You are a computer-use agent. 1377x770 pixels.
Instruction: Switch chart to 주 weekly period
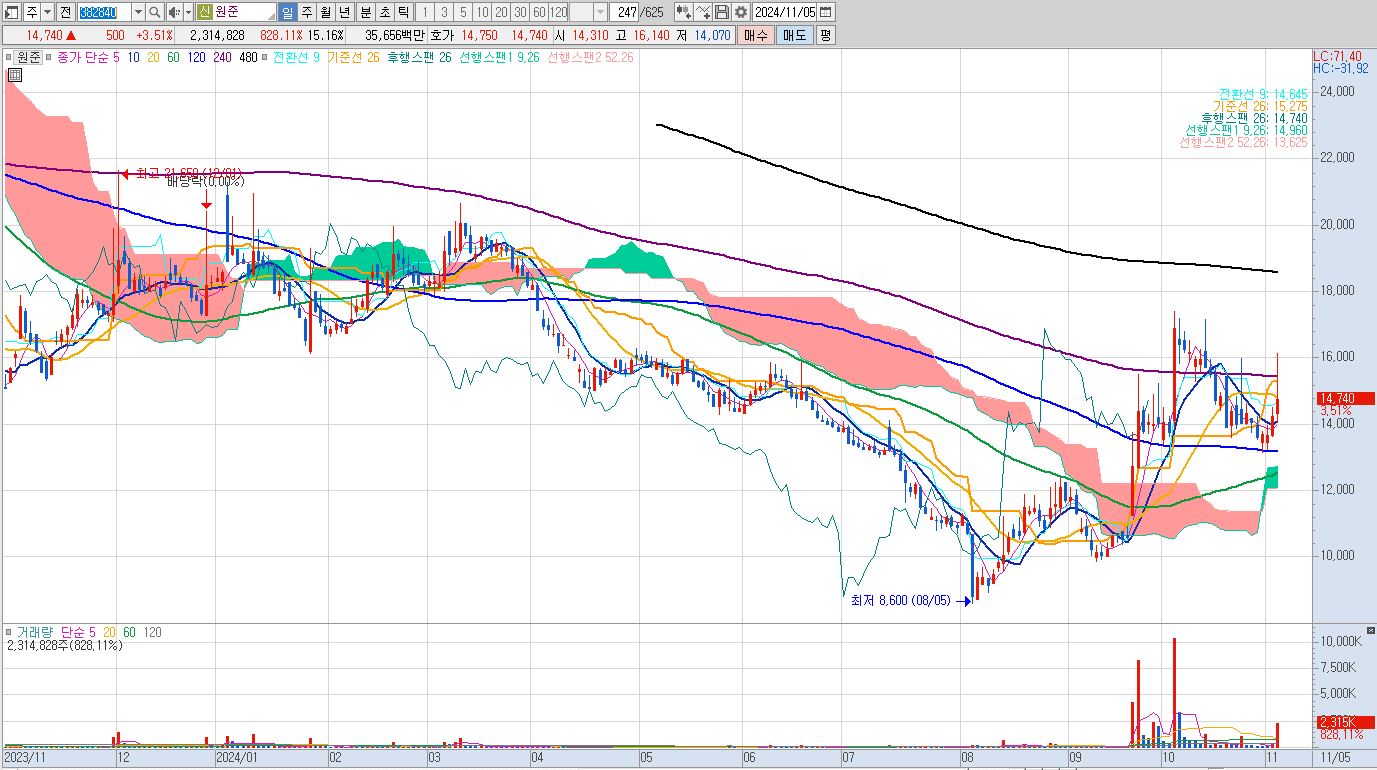306,12
